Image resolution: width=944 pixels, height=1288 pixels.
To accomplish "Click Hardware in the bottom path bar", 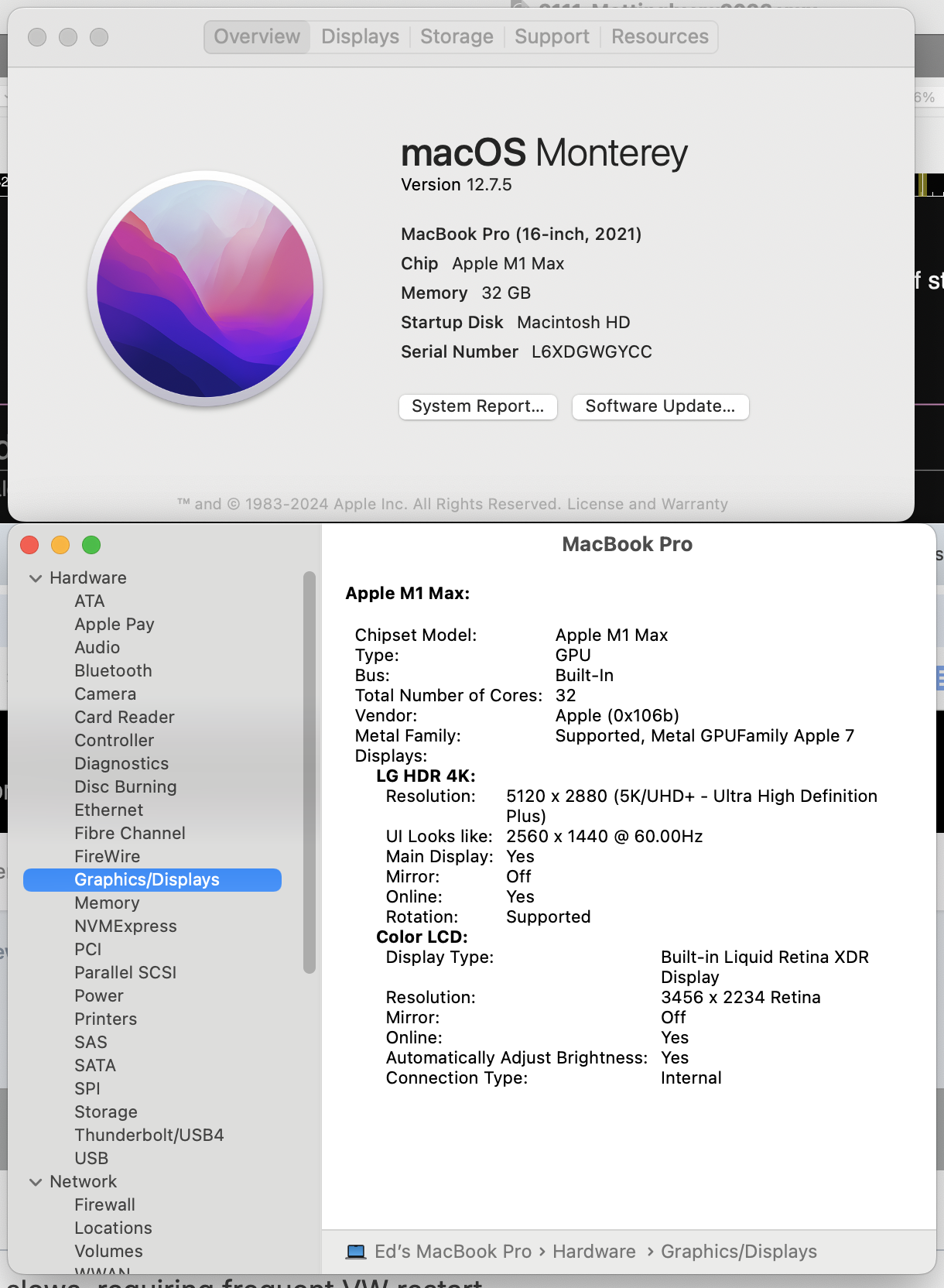I will (x=593, y=1252).
